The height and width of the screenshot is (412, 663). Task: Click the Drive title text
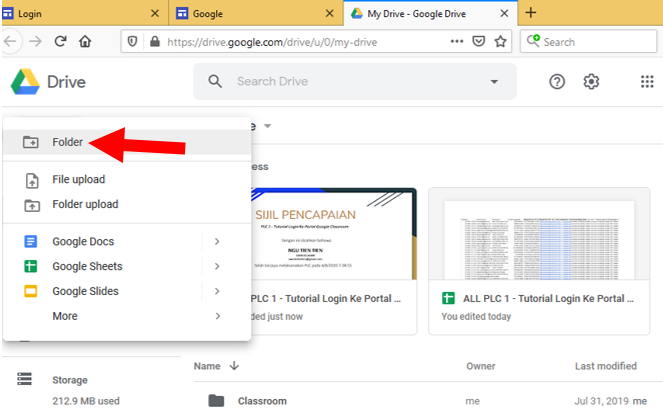66,82
